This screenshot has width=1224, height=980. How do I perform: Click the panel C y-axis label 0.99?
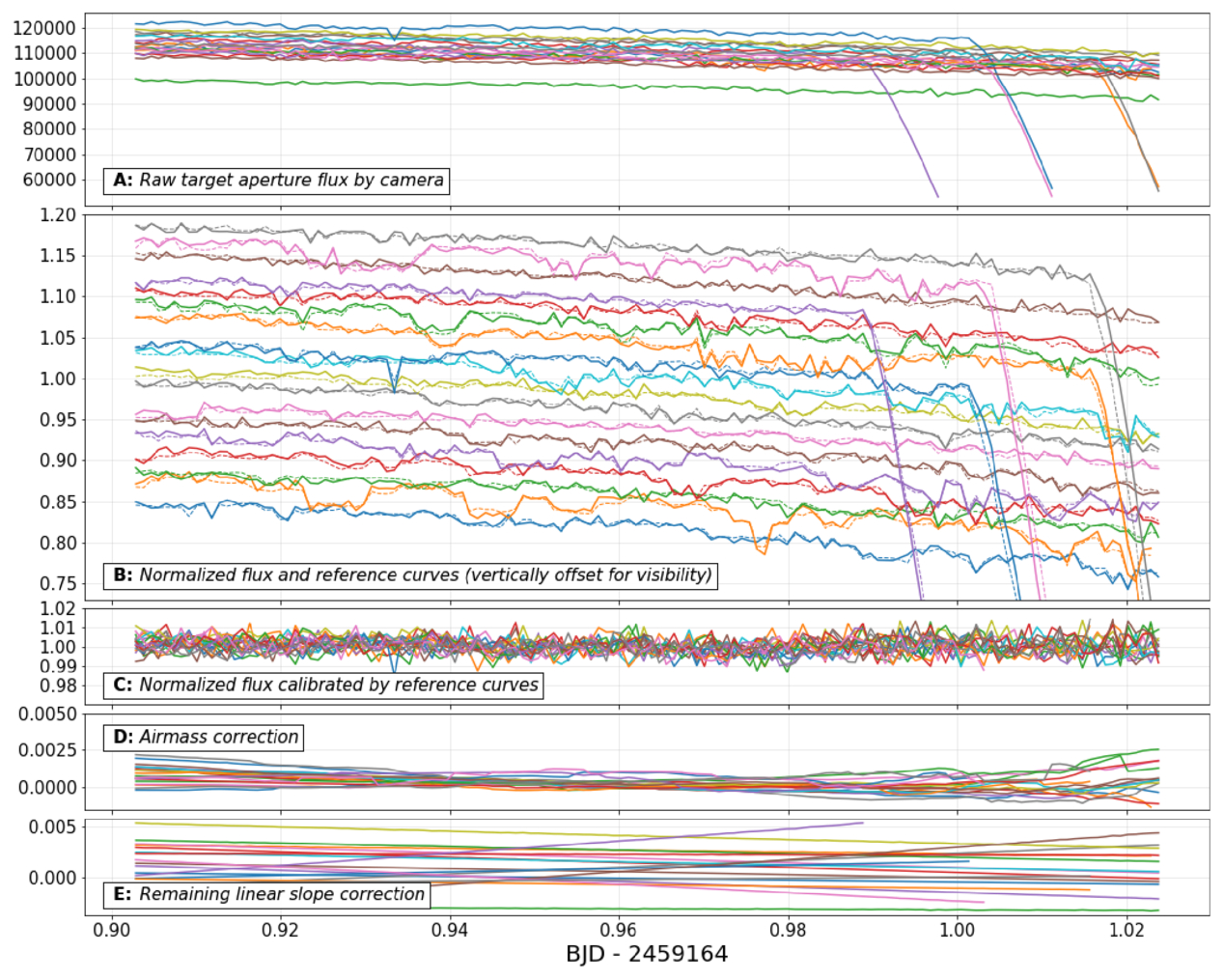(x=58, y=666)
